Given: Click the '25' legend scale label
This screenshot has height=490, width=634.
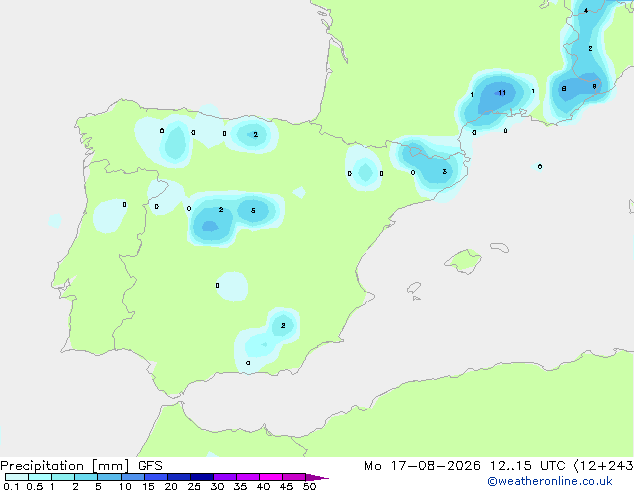Looking at the screenshot, I should 194,486.
